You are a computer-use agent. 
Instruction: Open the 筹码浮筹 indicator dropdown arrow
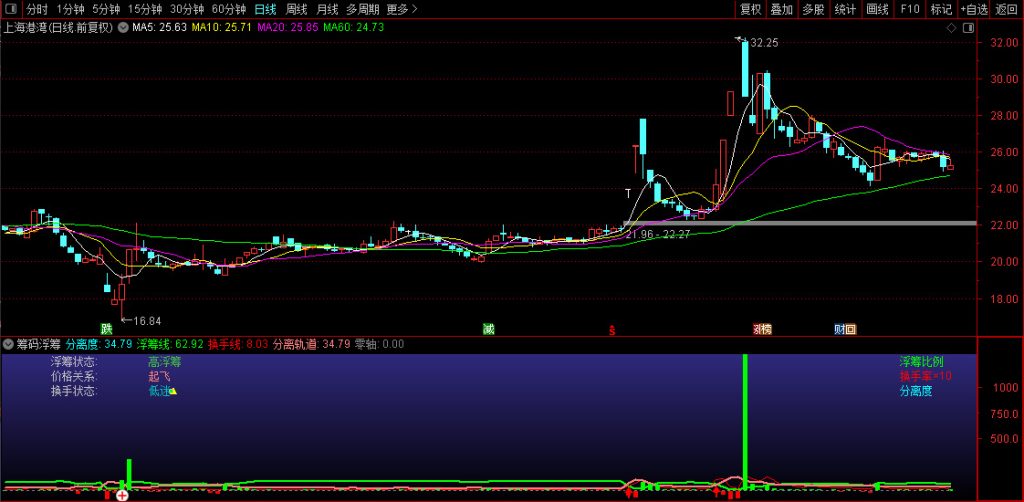(9, 344)
